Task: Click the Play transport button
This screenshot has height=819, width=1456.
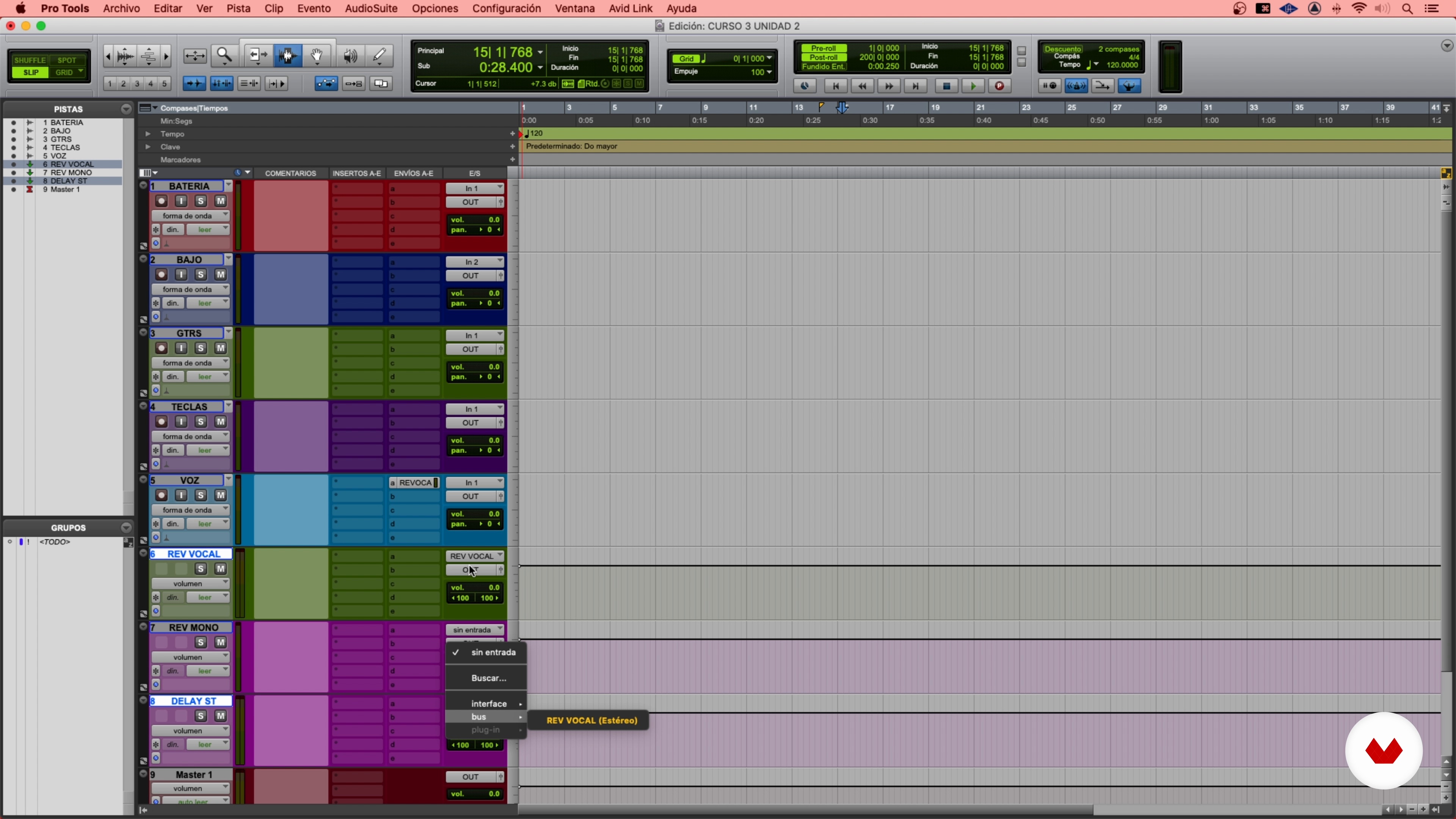Action: 973,86
